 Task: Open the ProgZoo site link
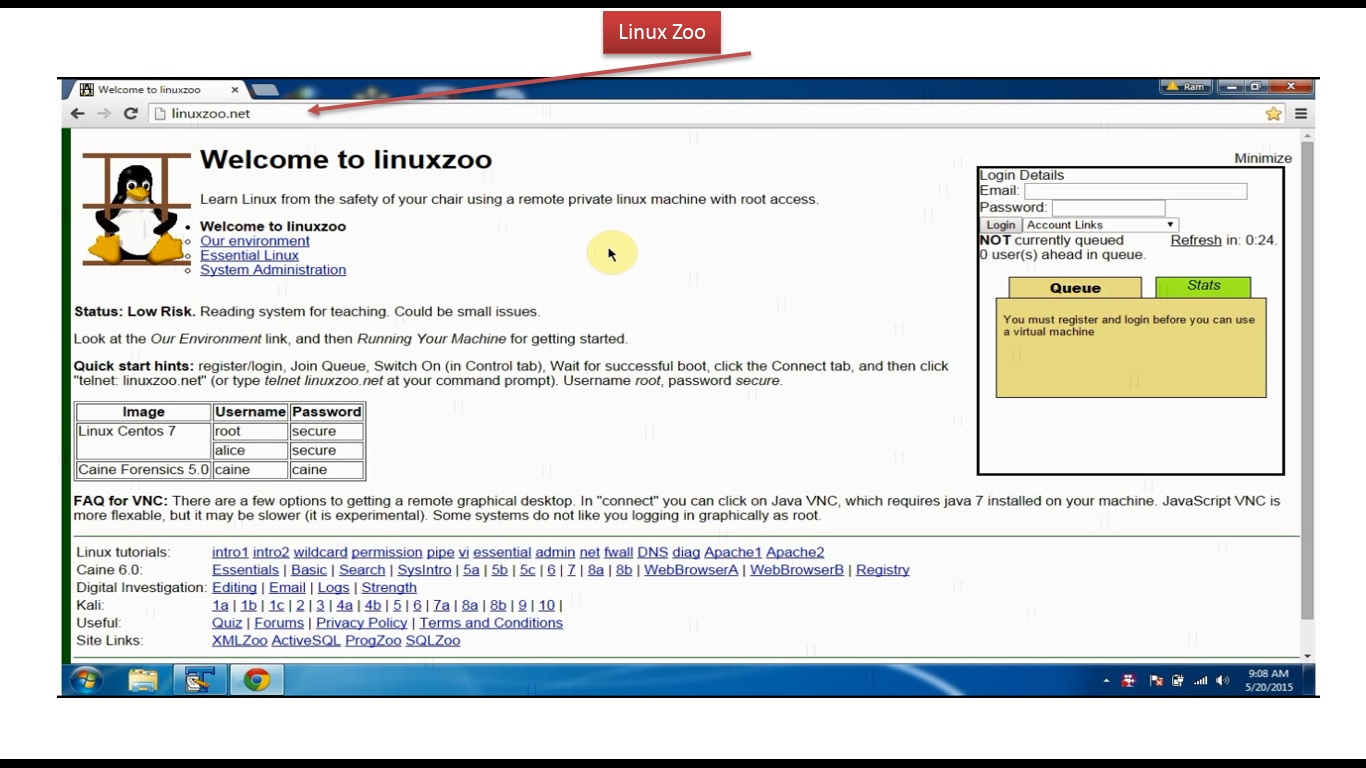click(x=373, y=641)
